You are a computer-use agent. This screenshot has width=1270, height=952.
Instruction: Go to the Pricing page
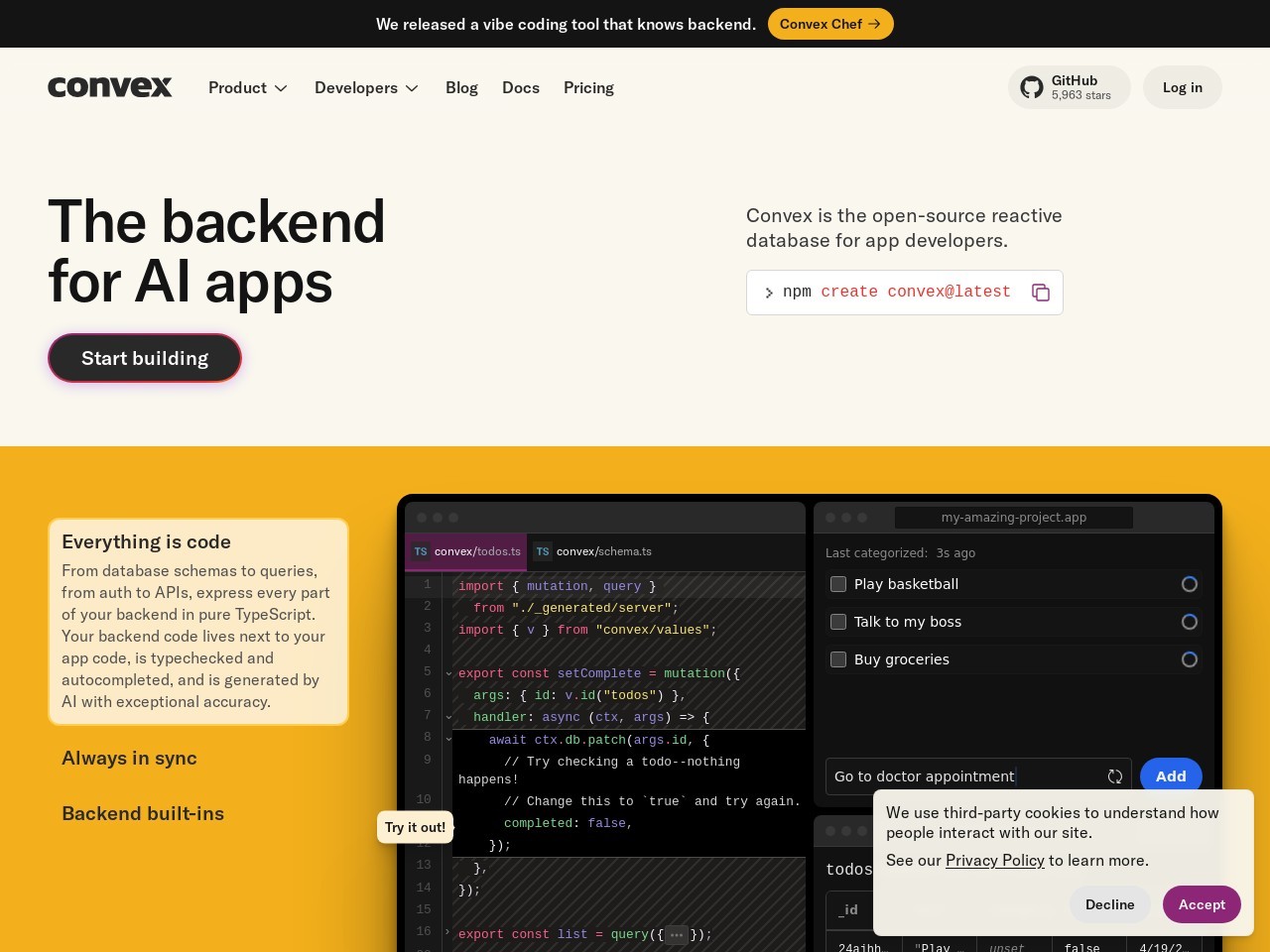588,87
